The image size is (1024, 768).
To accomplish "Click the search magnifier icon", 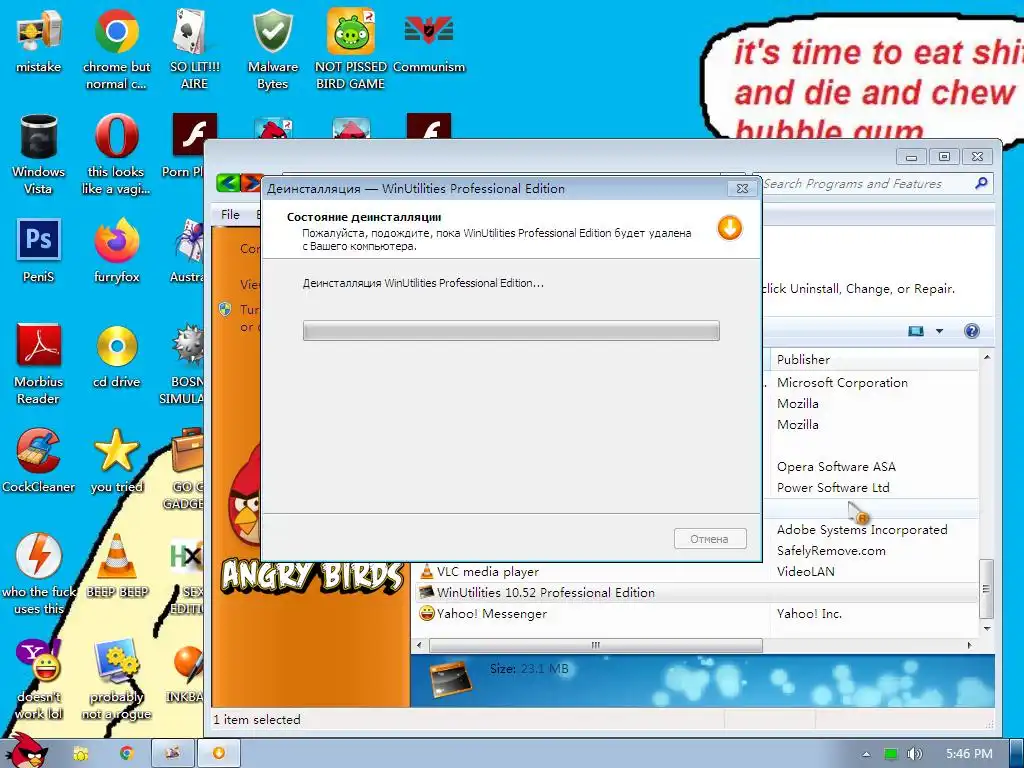I will (x=981, y=184).
